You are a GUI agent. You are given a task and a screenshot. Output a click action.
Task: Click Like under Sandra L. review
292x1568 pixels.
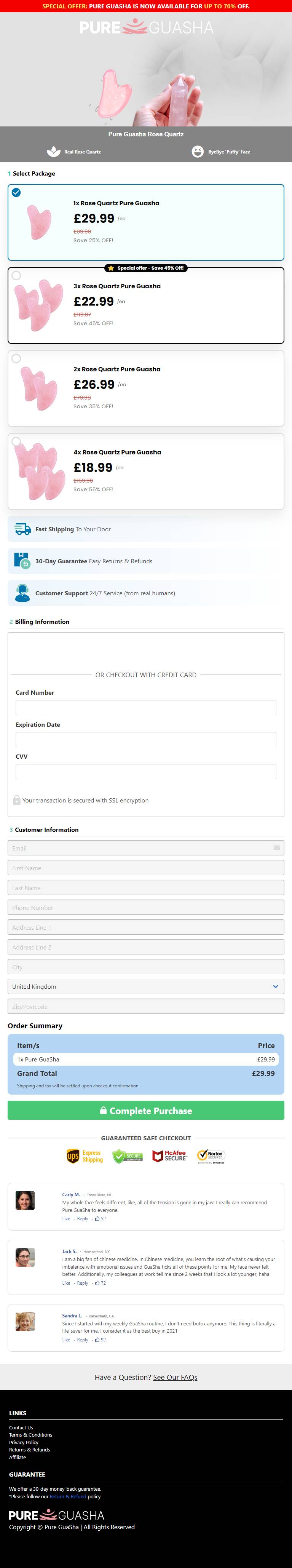click(66, 1340)
